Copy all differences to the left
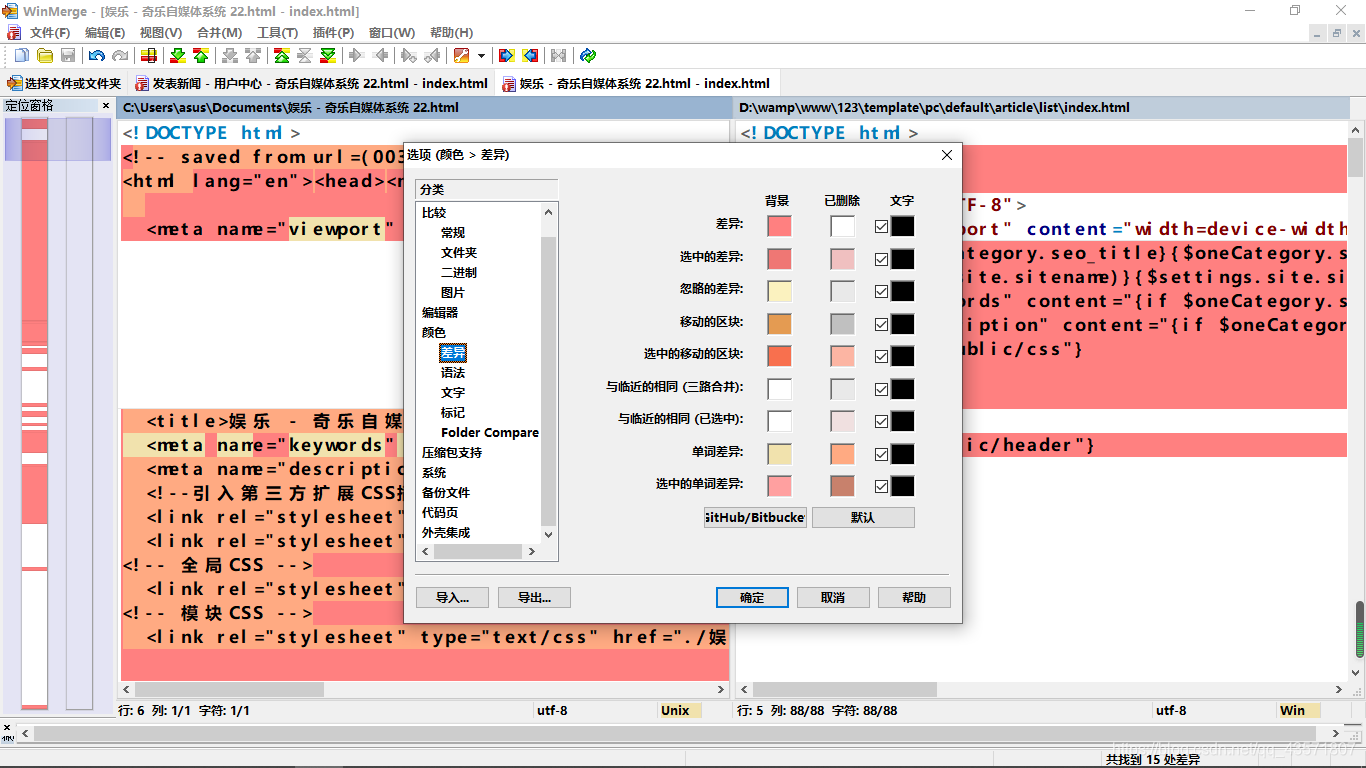The image size is (1366, 768). click(530, 56)
